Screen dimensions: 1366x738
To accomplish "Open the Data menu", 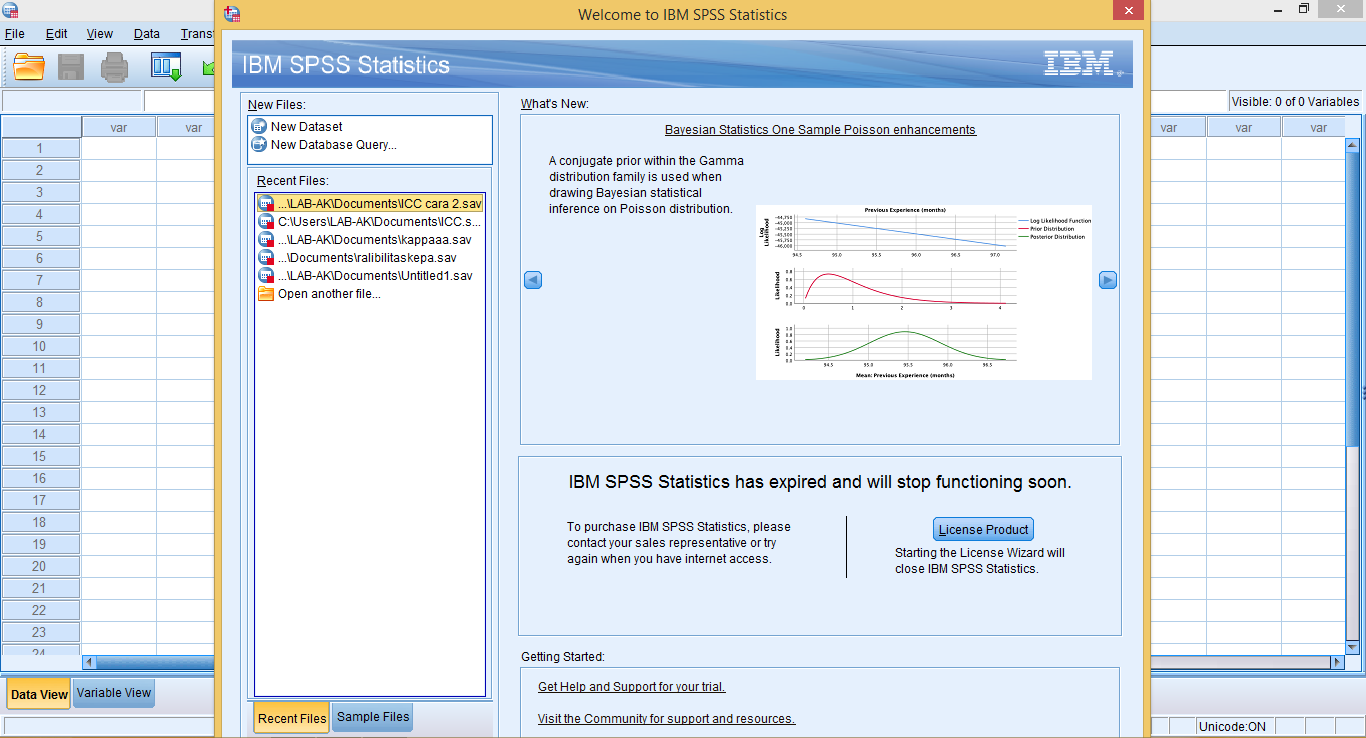I will pos(147,34).
